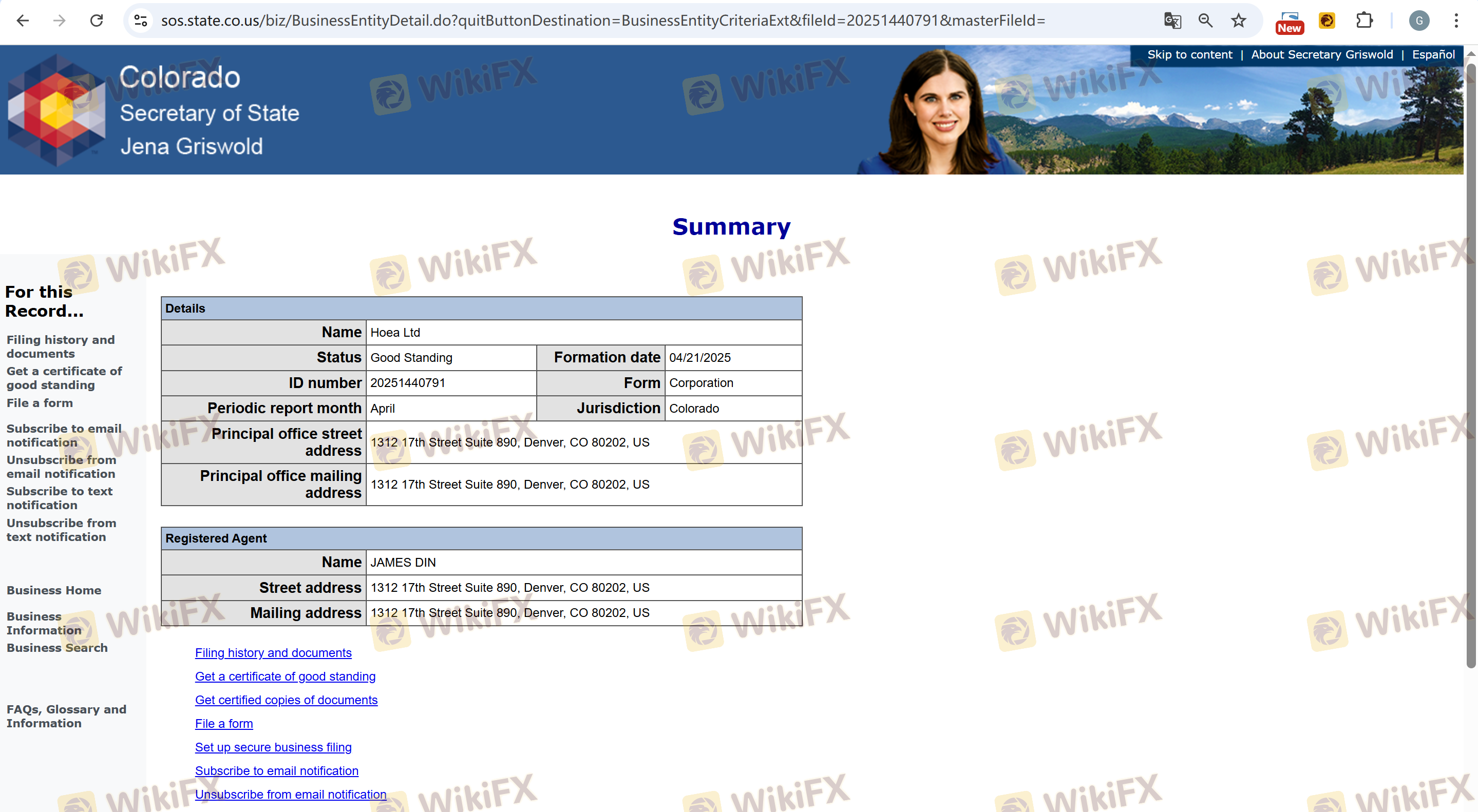The height and width of the screenshot is (812, 1478).
Task: Click Set up secure business filing
Action: coord(273,747)
